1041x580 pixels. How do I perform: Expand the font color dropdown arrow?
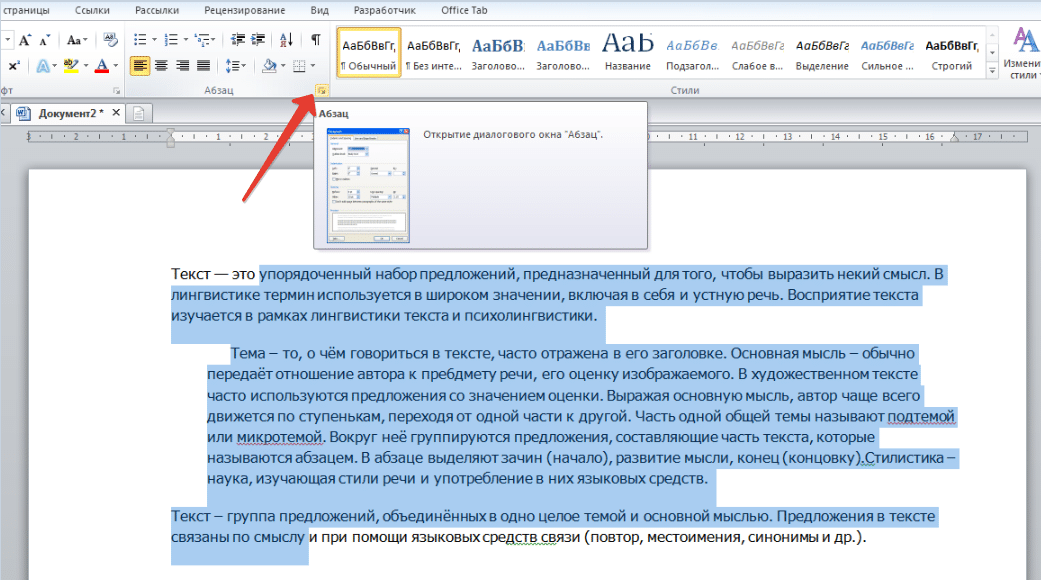[x=116, y=66]
